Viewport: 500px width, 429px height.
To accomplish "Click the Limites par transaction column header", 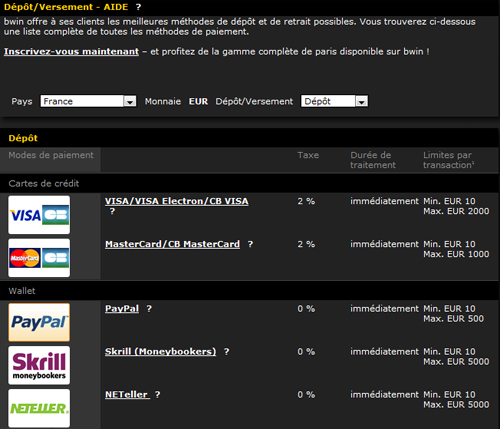I will (x=449, y=160).
